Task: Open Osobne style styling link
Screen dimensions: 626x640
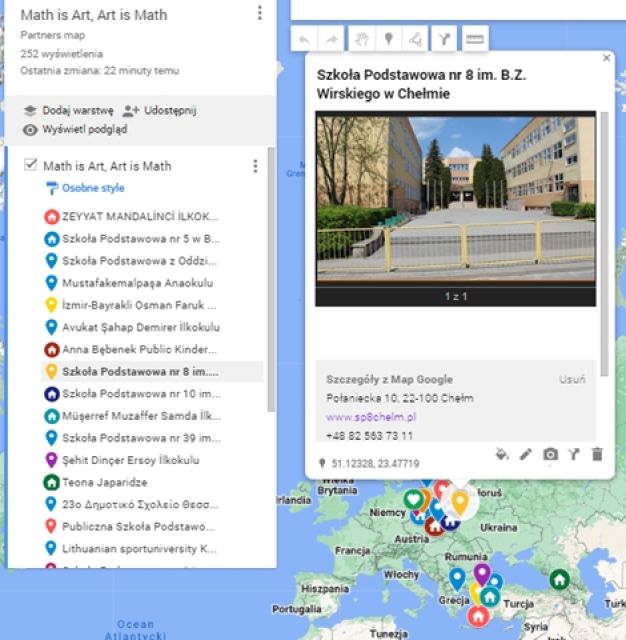Action: pyautogui.click(x=85, y=188)
